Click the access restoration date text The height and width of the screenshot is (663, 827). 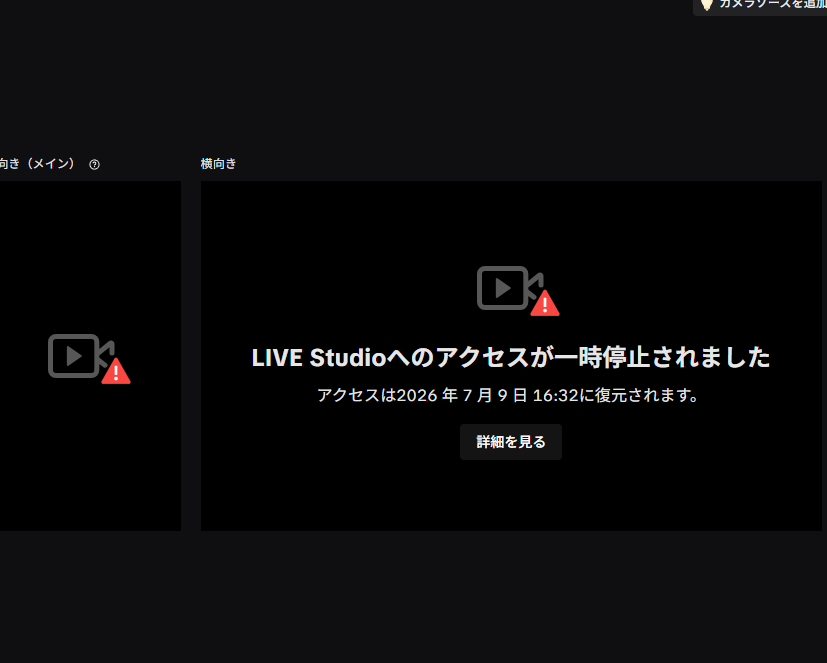[508, 395]
